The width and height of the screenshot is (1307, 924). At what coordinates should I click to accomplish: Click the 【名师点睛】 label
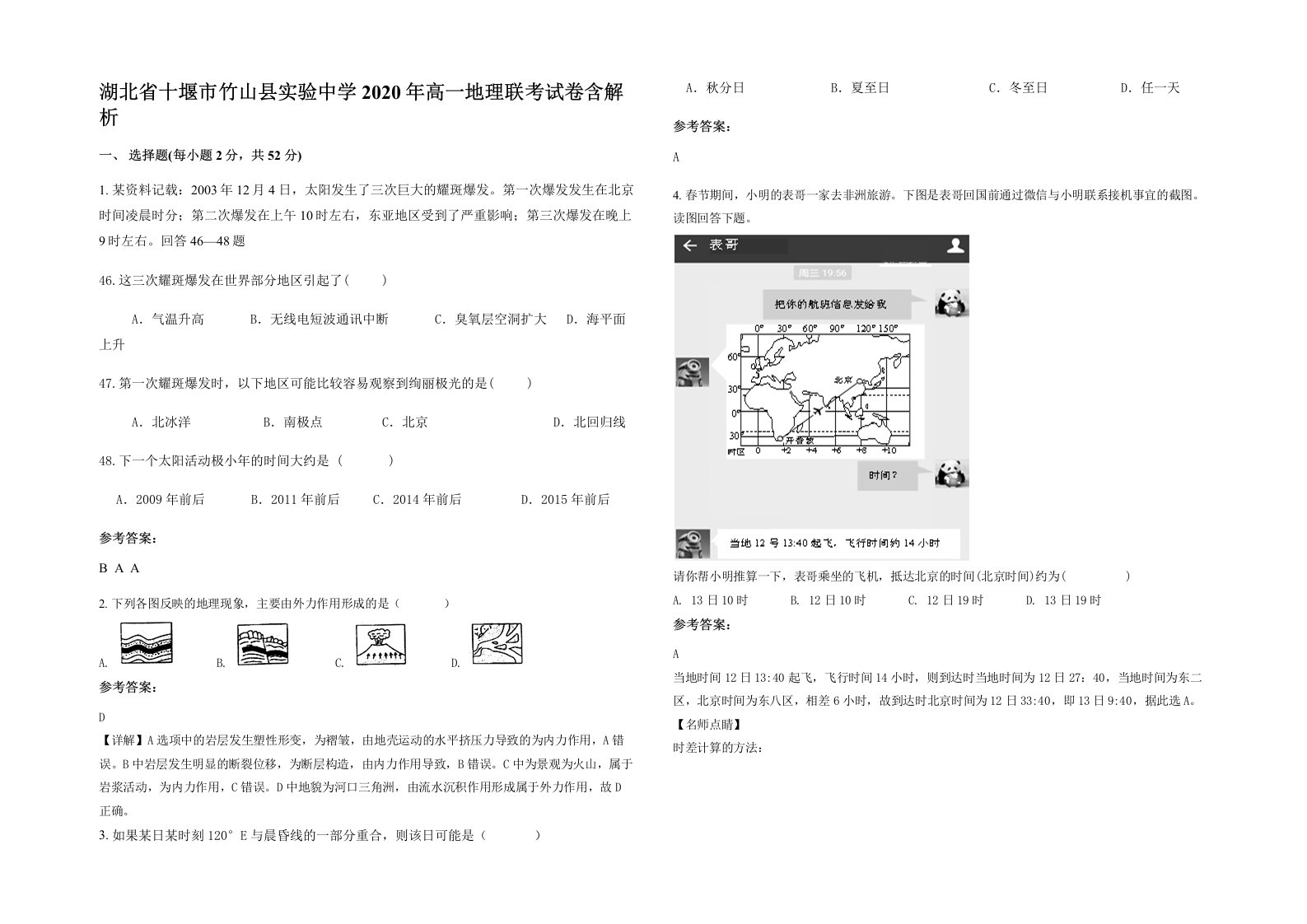708,725
